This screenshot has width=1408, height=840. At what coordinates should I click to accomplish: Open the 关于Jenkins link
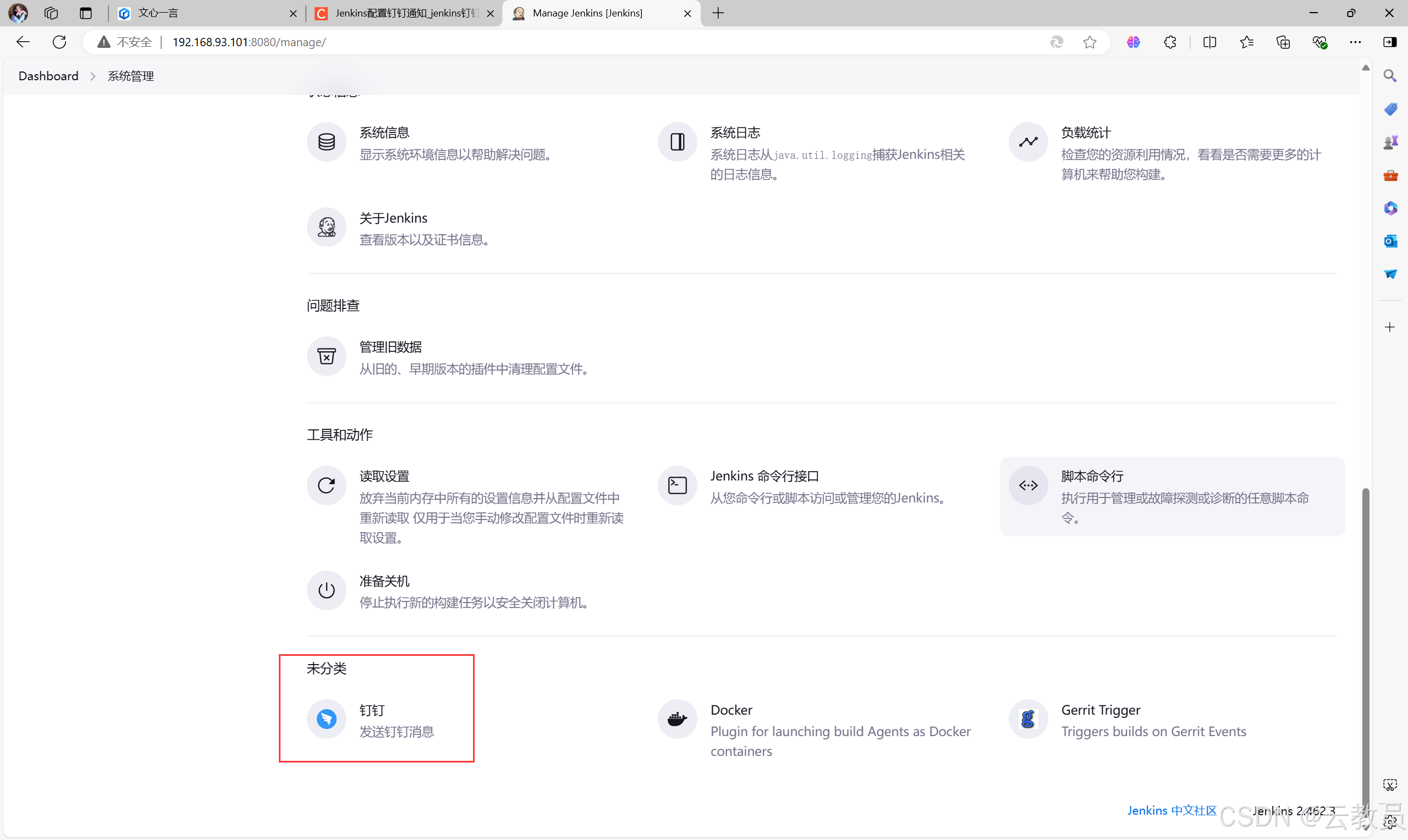[x=393, y=218]
